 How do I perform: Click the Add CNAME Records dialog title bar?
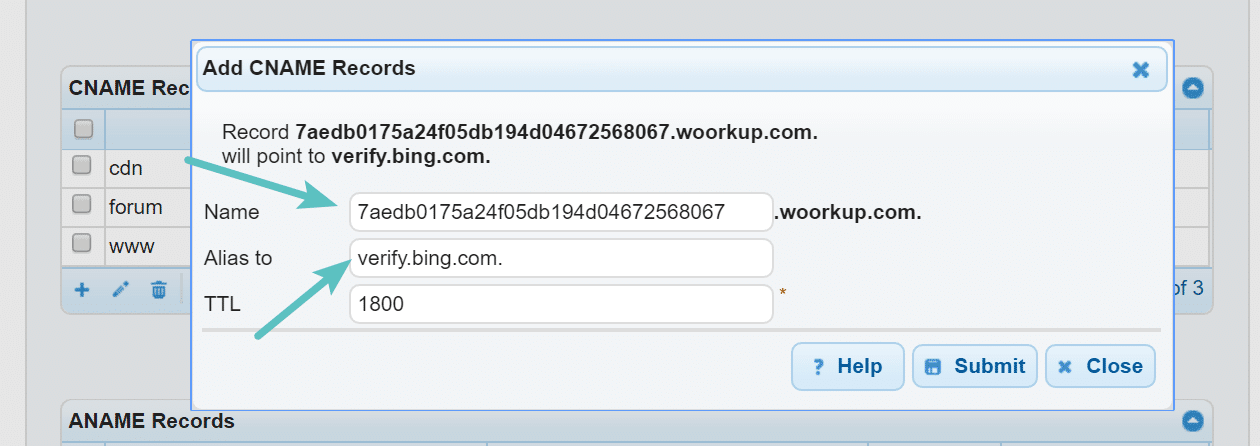(682, 69)
